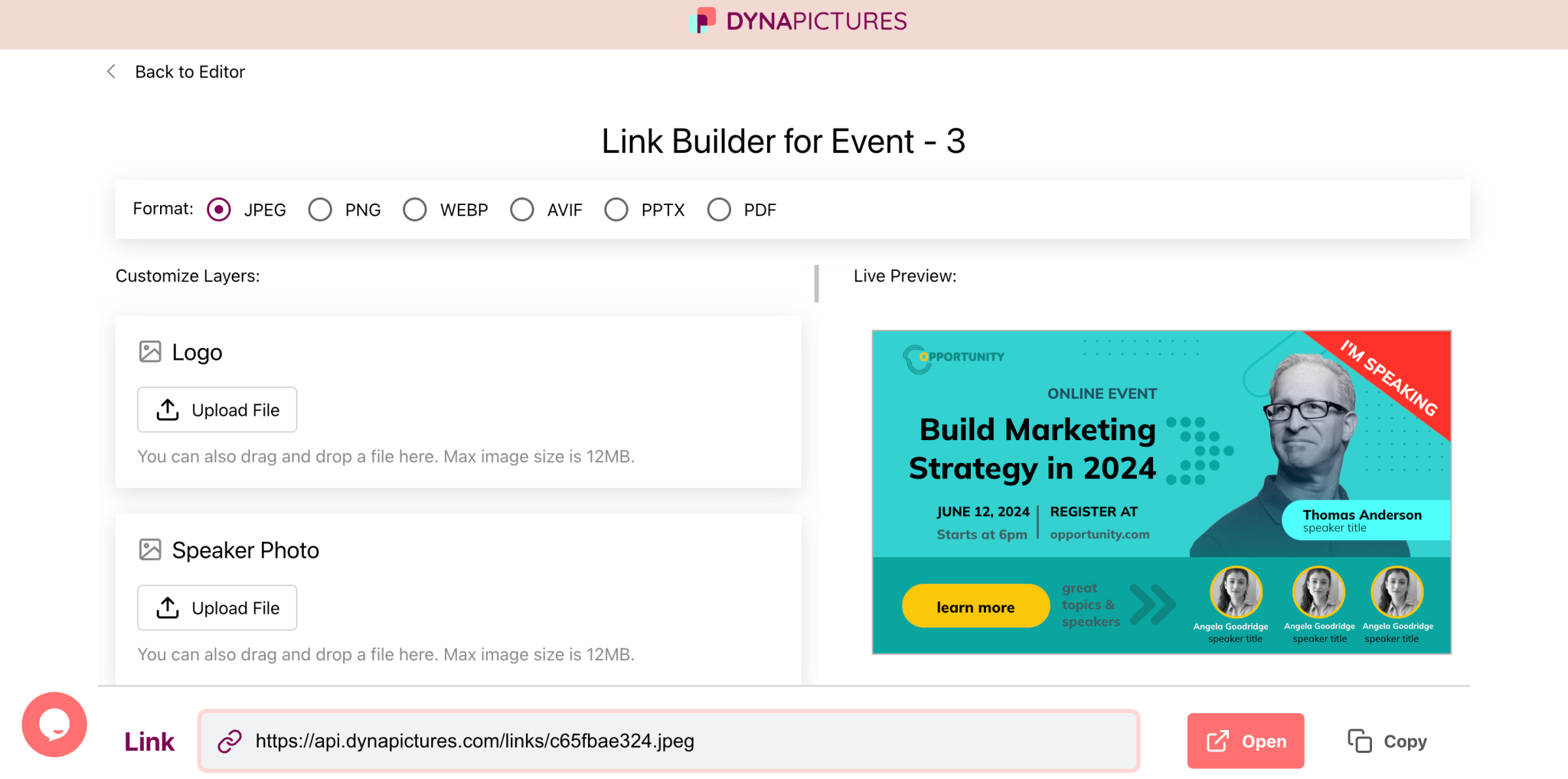Click the live preview banner image
1568x779 pixels.
coord(1161,492)
